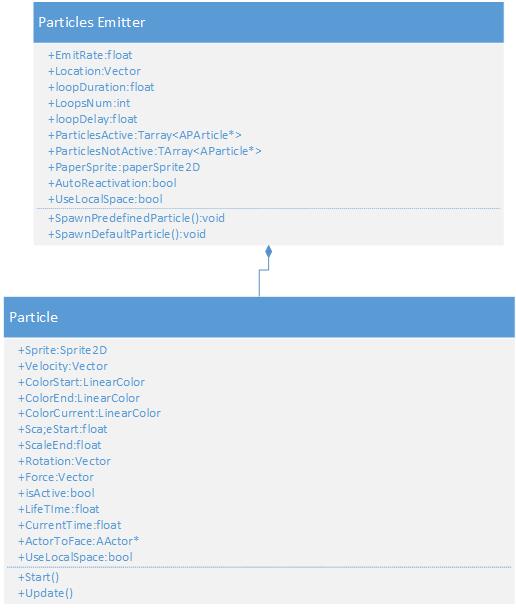This screenshot has width=516, height=608.
Task: Select the Location:Vector attribute
Action: 94,71
